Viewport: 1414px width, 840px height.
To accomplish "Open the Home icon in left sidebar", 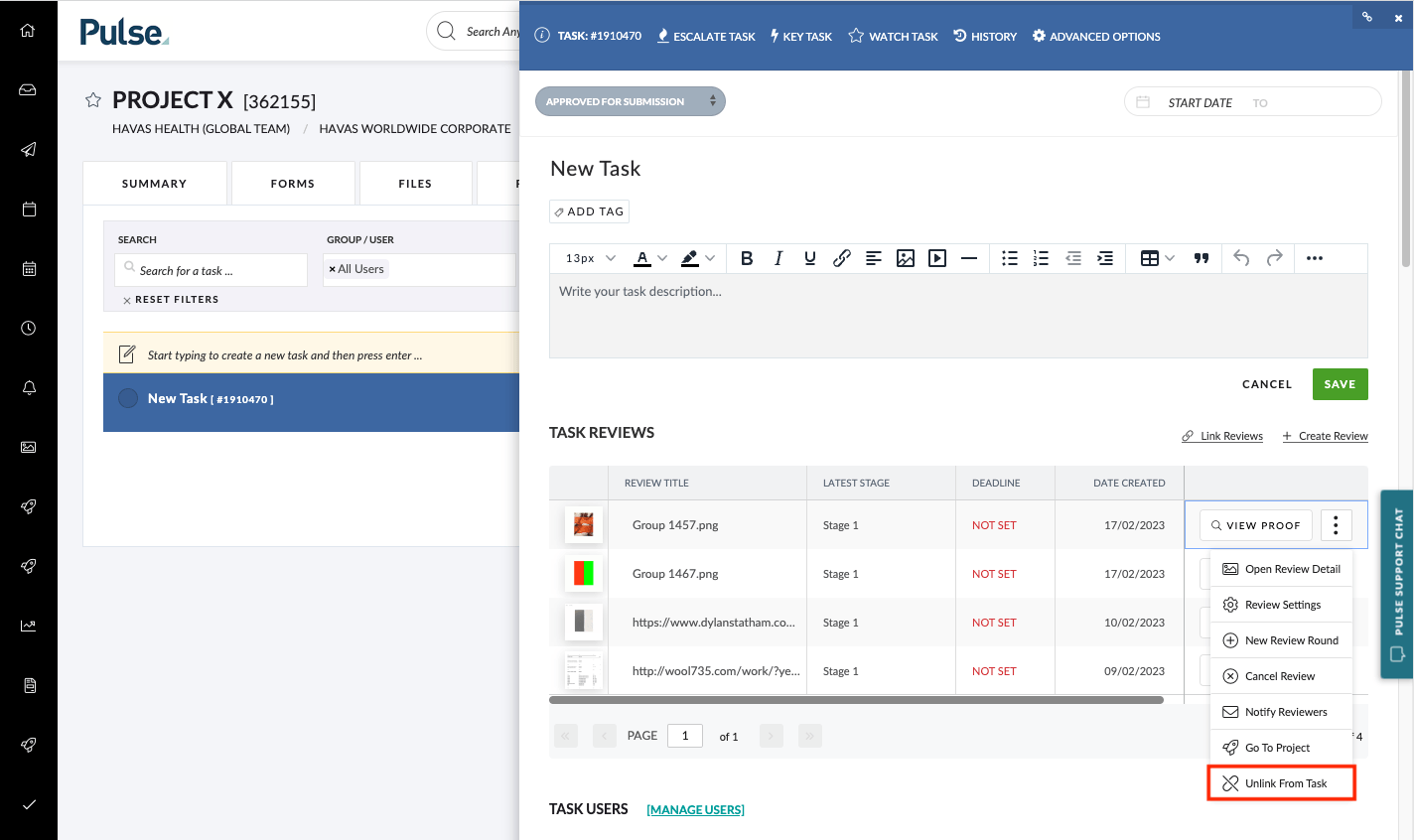I will tap(28, 30).
